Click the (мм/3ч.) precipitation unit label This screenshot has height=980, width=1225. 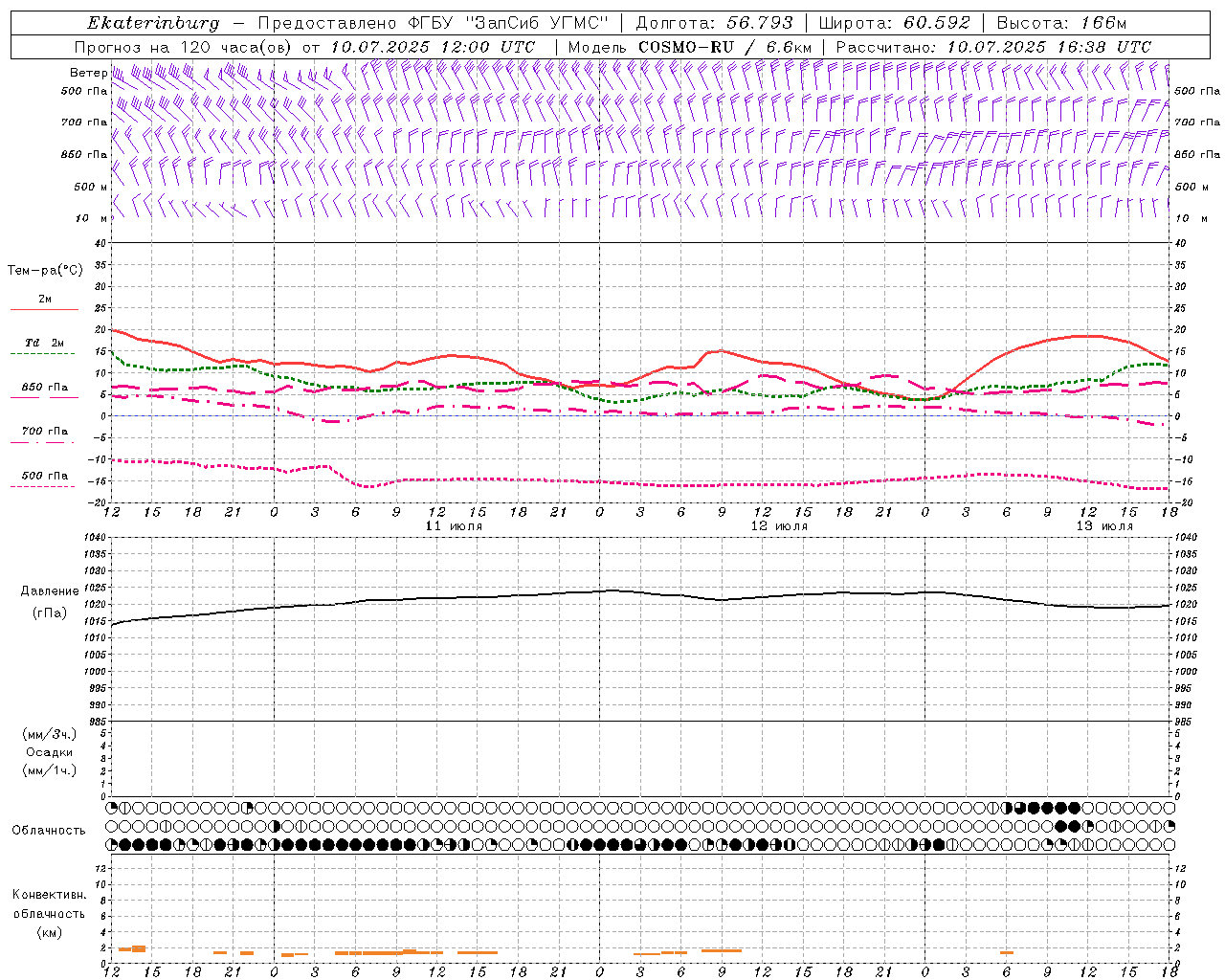click(50, 734)
